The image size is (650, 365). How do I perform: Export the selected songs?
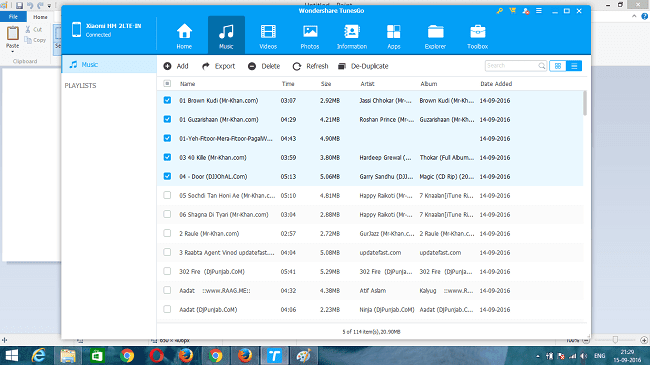coord(218,66)
